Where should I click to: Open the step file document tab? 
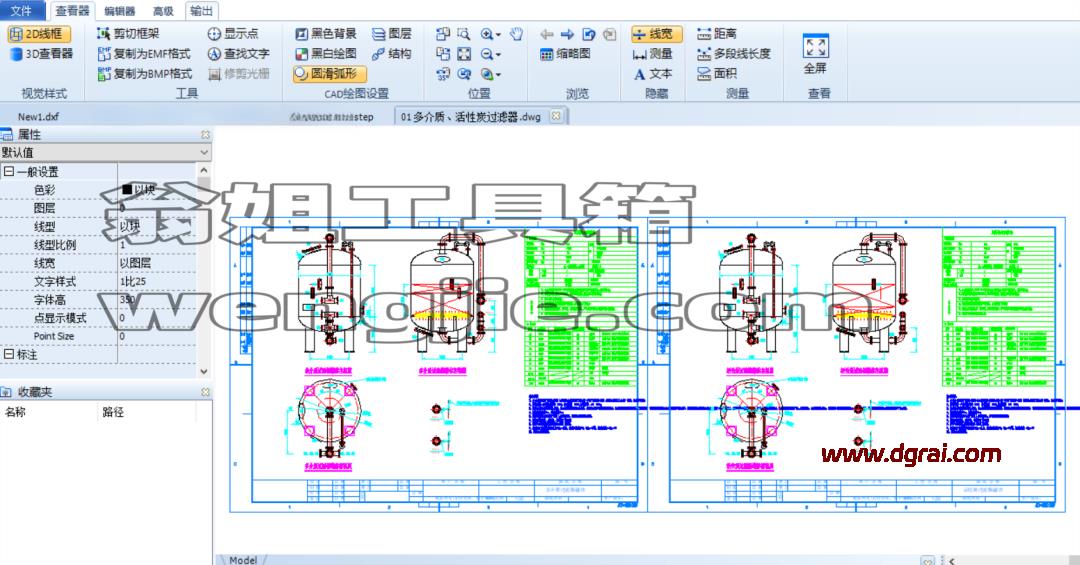(x=332, y=116)
